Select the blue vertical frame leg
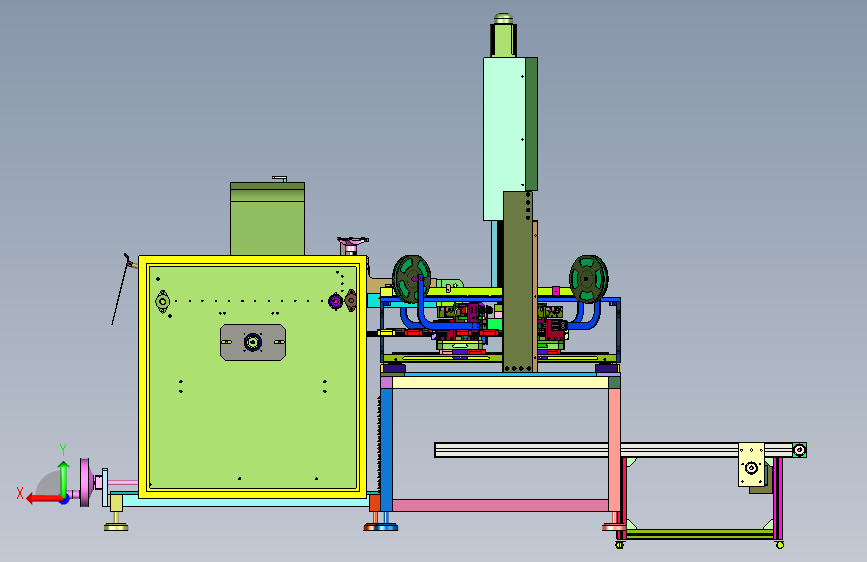Image resolution: width=867 pixels, height=562 pixels. pyautogui.click(x=387, y=449)
